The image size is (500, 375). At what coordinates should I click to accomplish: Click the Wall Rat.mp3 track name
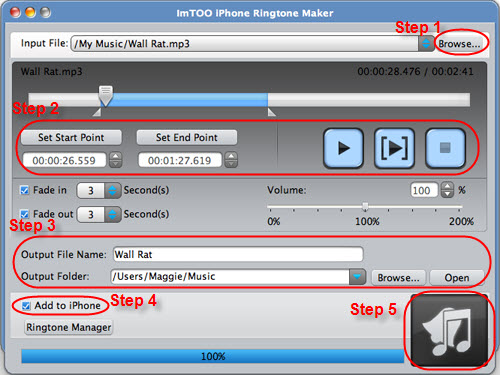pyautogui.click(x=51, y=72)
